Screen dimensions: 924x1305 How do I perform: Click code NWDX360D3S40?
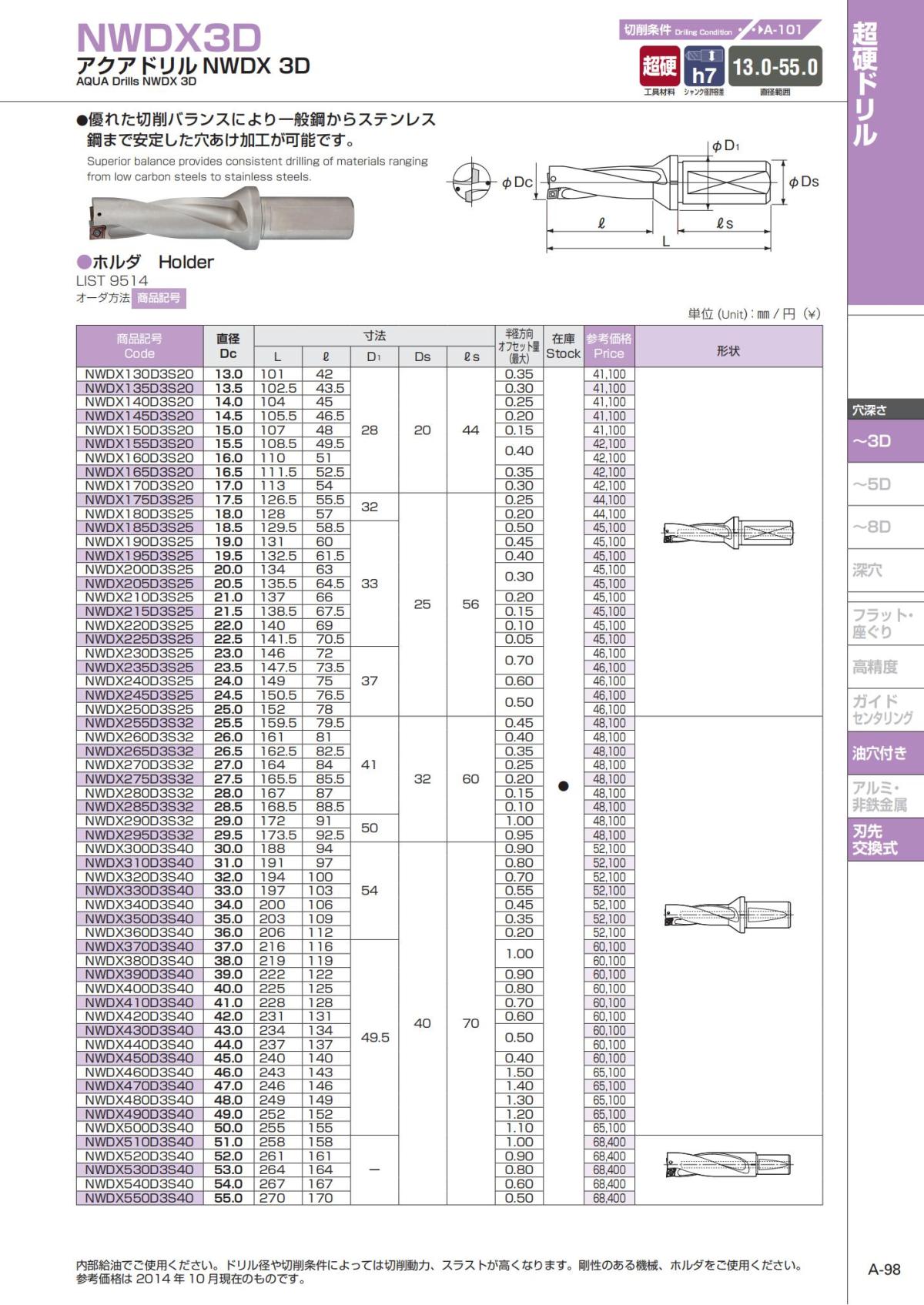click(139, 932)
